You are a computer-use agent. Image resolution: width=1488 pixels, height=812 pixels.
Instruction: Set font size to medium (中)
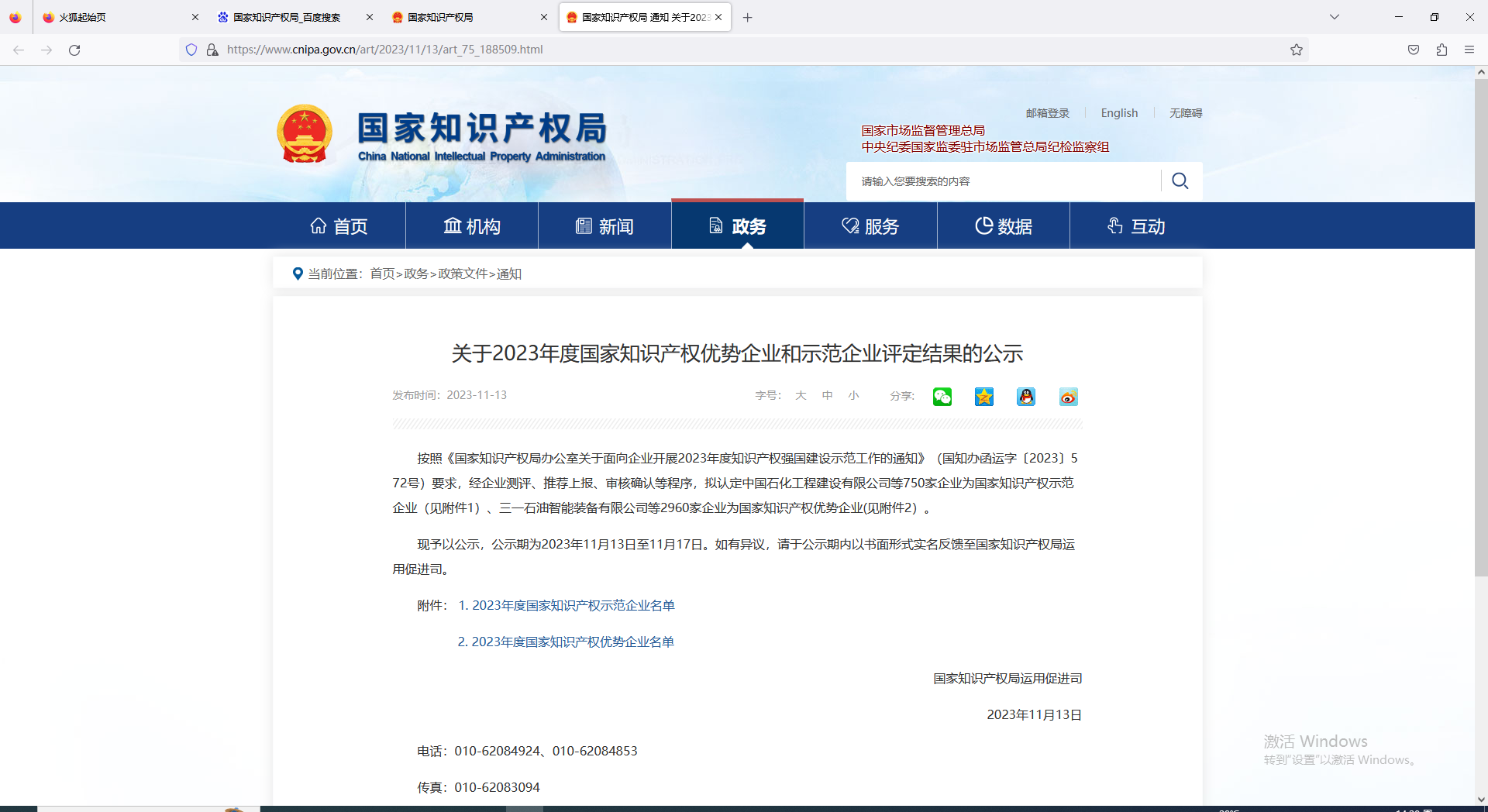827,395
